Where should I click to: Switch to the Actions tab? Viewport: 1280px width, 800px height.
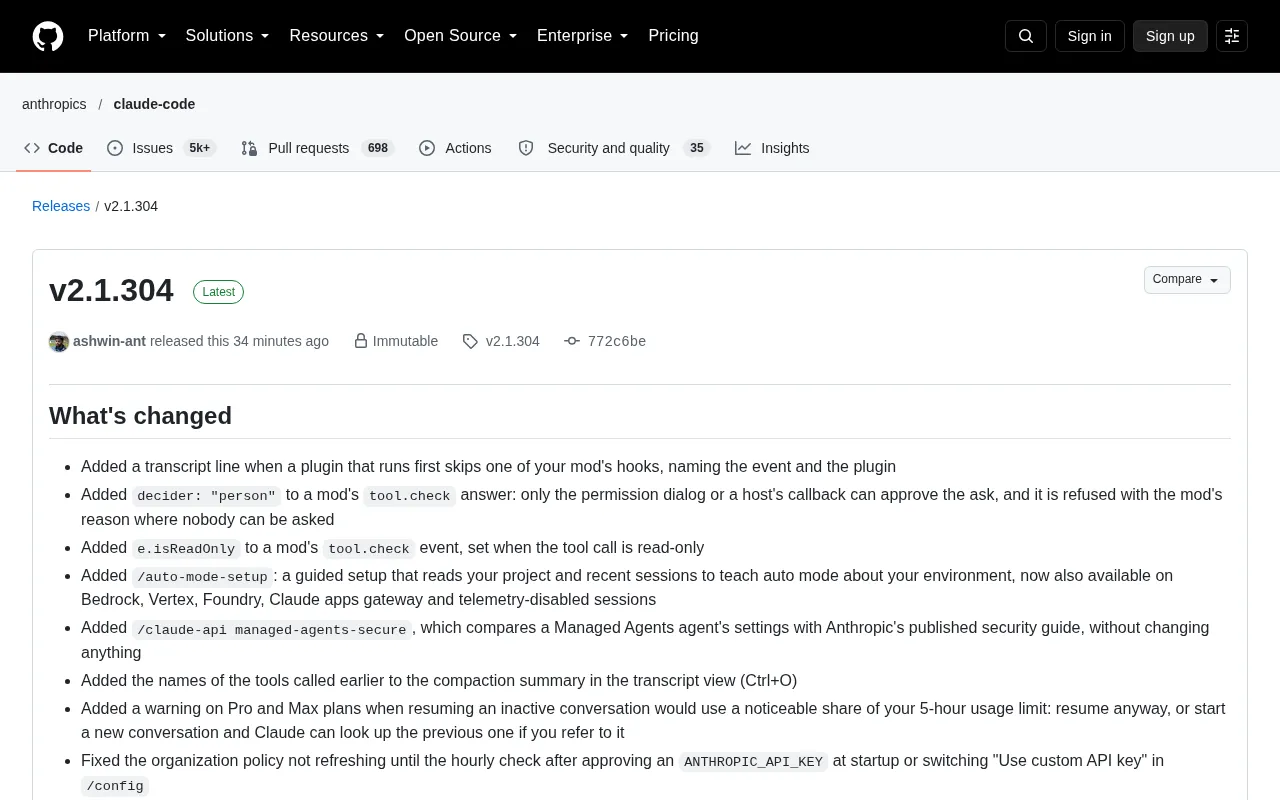(455, 148)
